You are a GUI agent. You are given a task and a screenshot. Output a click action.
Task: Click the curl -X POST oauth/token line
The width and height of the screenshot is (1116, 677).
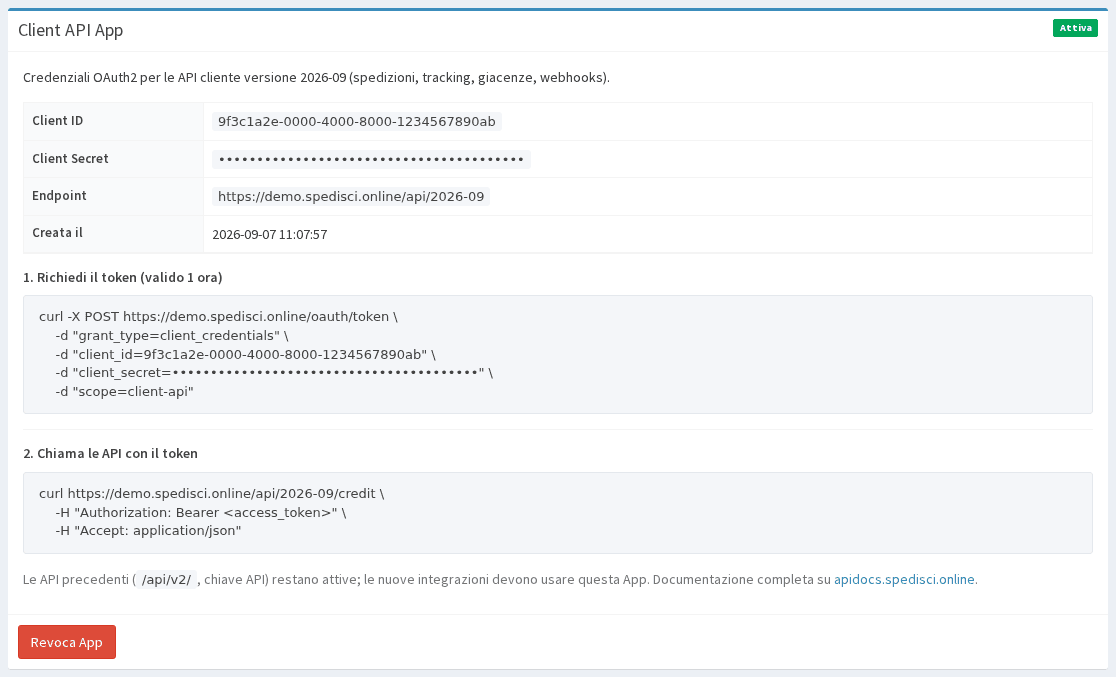pos(219,317)
